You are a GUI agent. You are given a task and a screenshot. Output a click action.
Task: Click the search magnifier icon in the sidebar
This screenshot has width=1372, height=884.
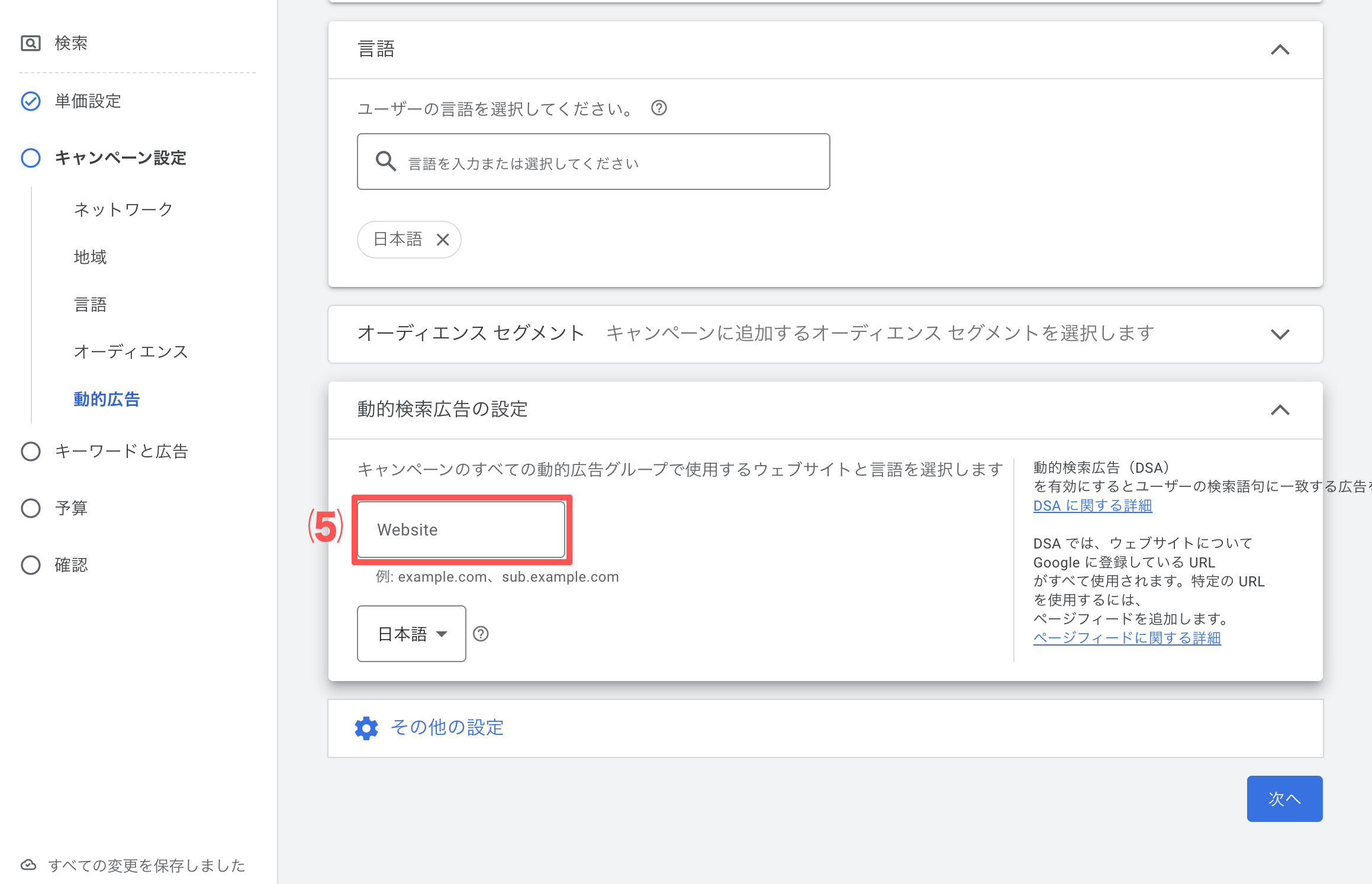tap(31, 42)
